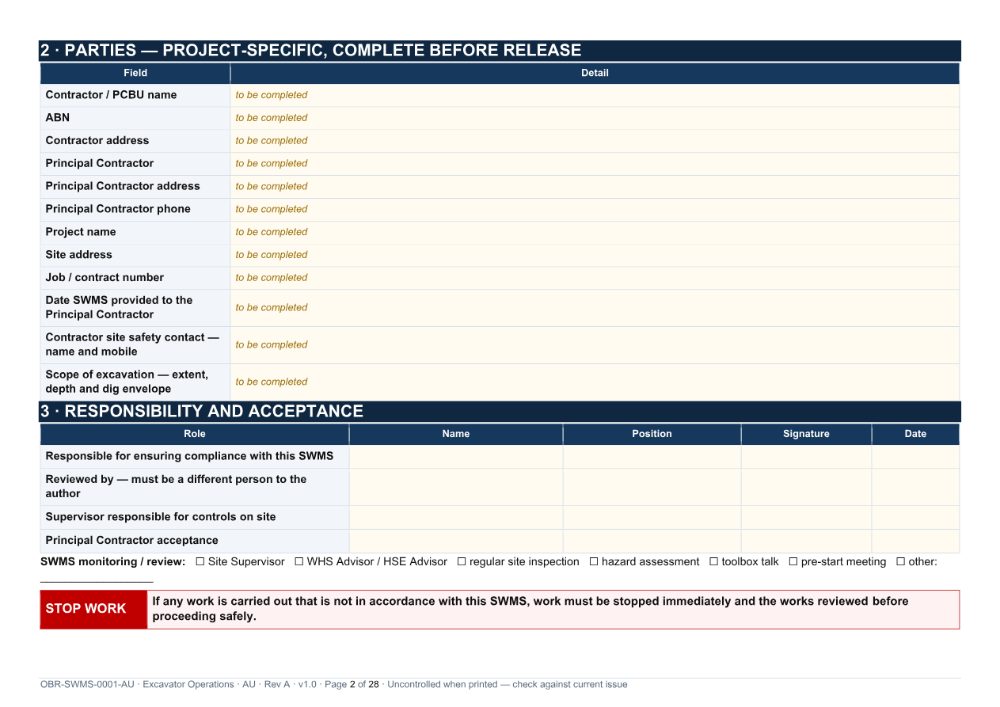The image size is (1000, 707).
Task: Click Date cell for Principal Contractor acceptance
Action: click(x=915, y=541)
